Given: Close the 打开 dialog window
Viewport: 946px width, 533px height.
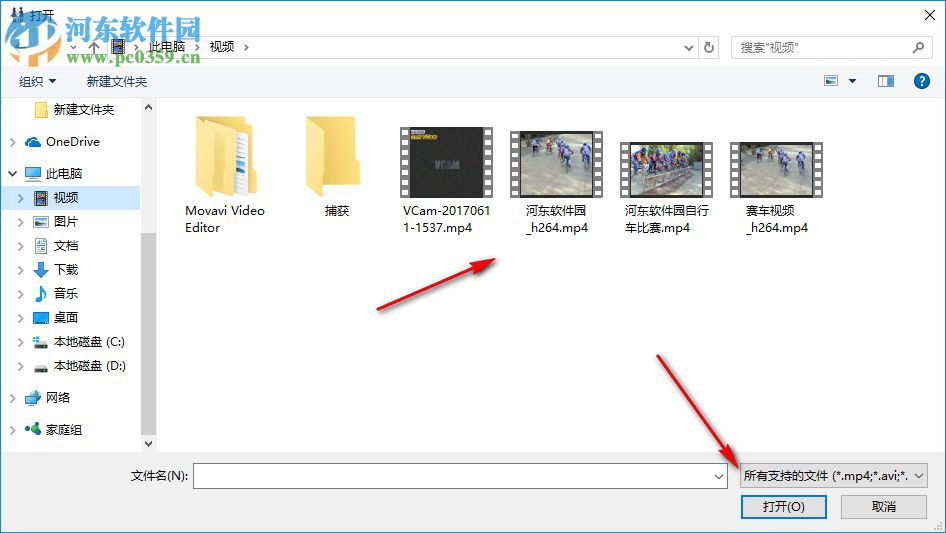Looking at the screenshot, I should click(x=930, y=14).
